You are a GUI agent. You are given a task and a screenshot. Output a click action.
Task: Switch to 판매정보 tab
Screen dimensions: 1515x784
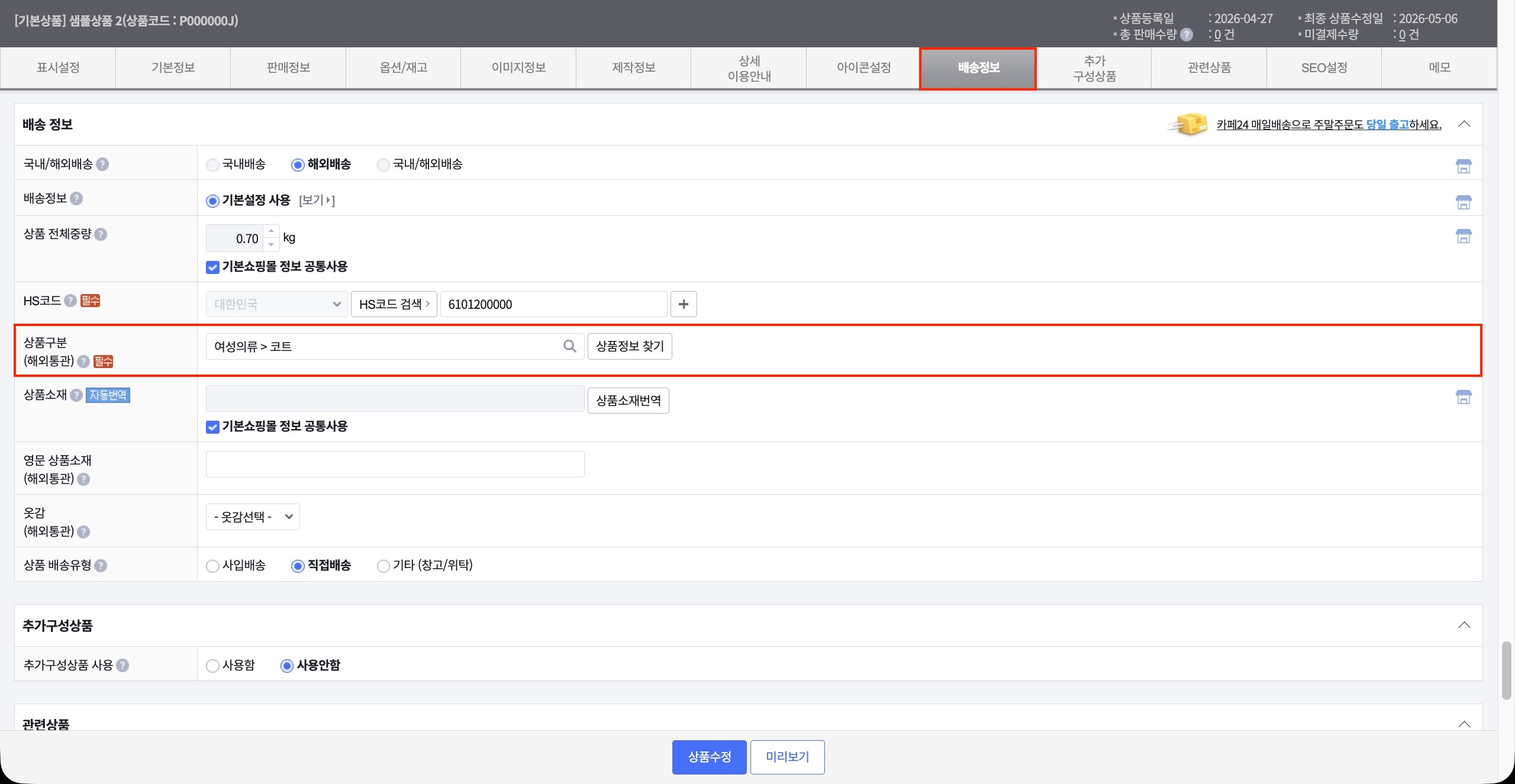288,68
